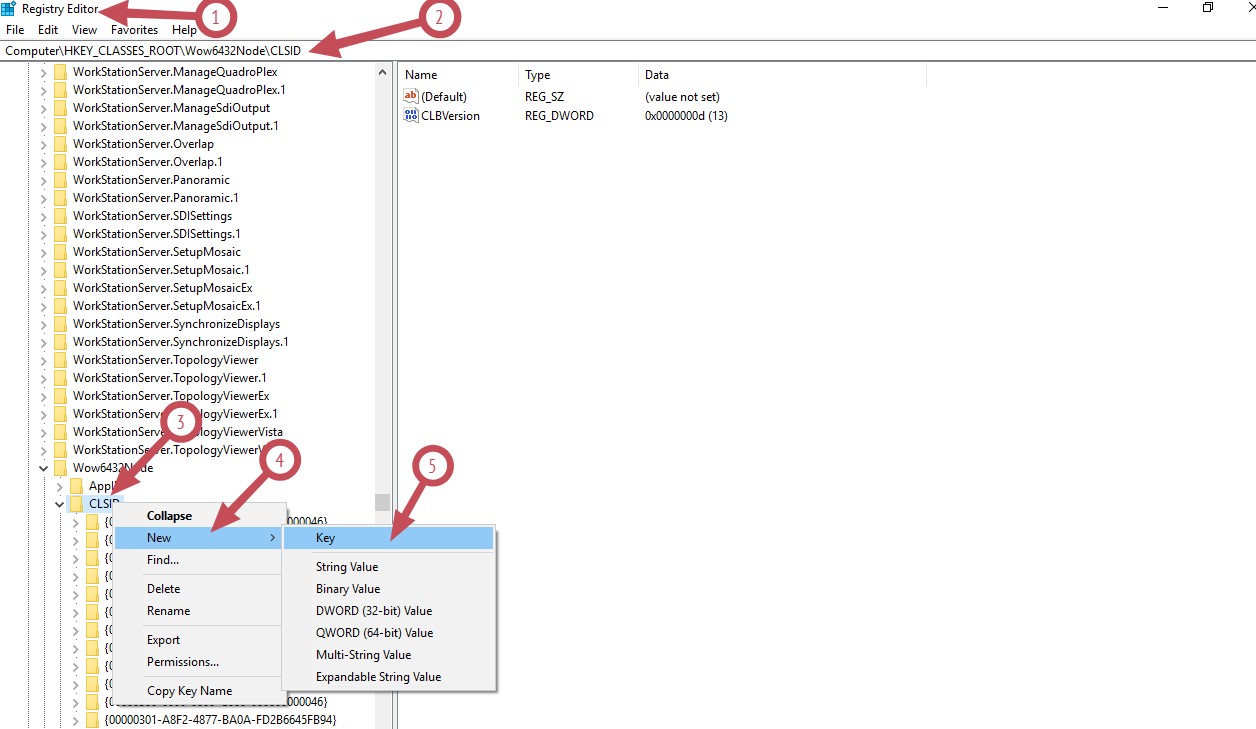Choose Copy Key Name from context menu
The image size is (1256, 729).
tap(189, 691)
